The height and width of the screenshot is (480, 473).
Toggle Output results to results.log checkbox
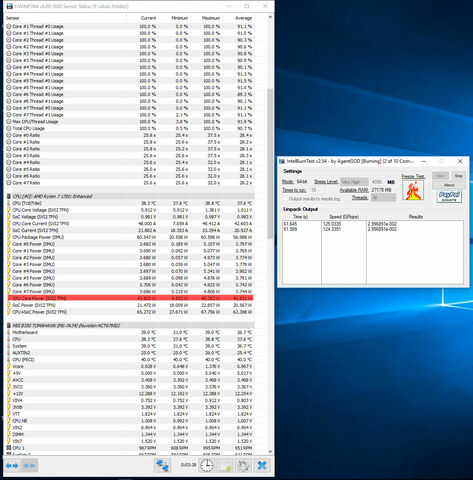[x=285, y=199]
